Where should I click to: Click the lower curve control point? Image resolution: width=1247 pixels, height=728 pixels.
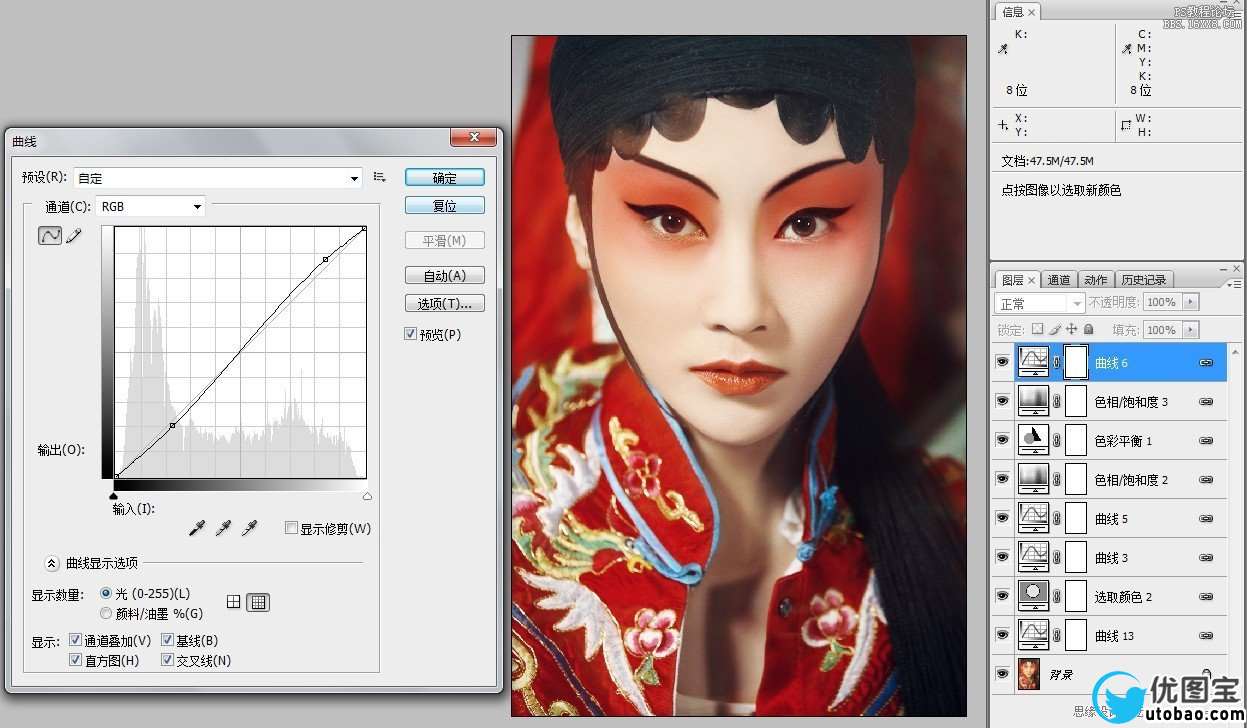coord(172,426)
